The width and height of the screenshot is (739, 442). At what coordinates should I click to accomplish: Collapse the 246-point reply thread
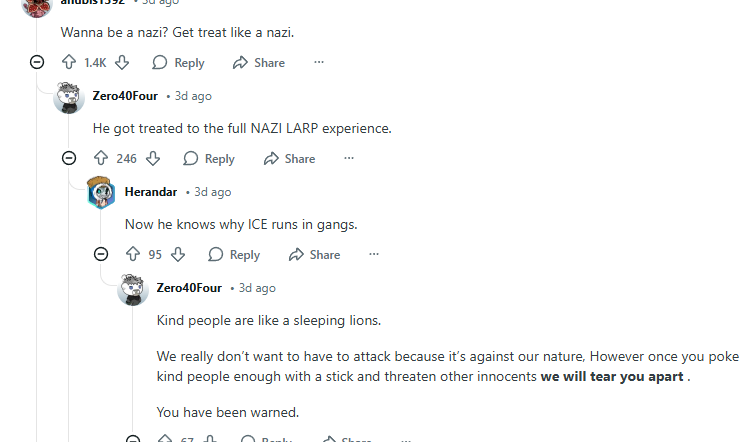(69, 158)
